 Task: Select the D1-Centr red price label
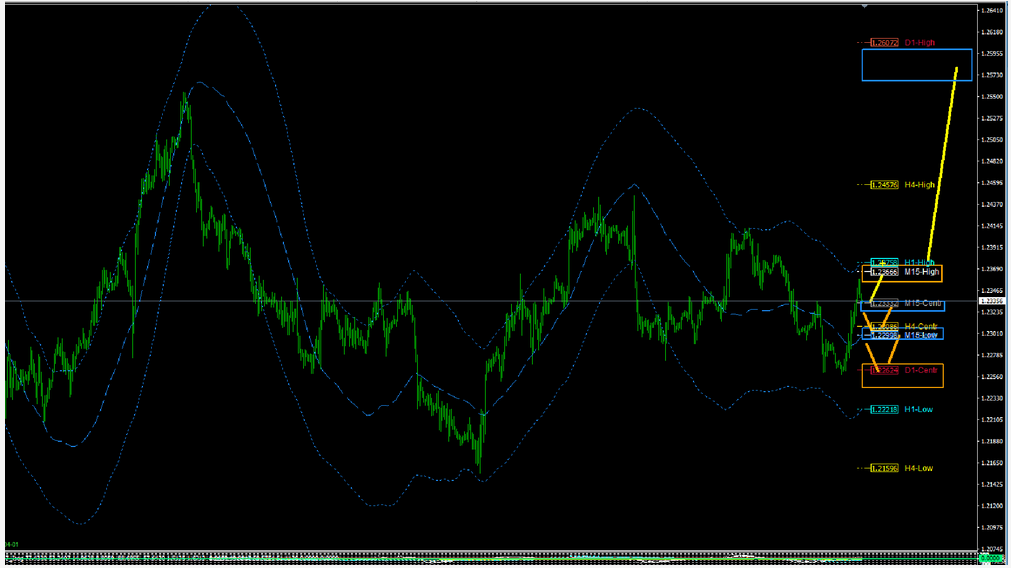[885, 370]
